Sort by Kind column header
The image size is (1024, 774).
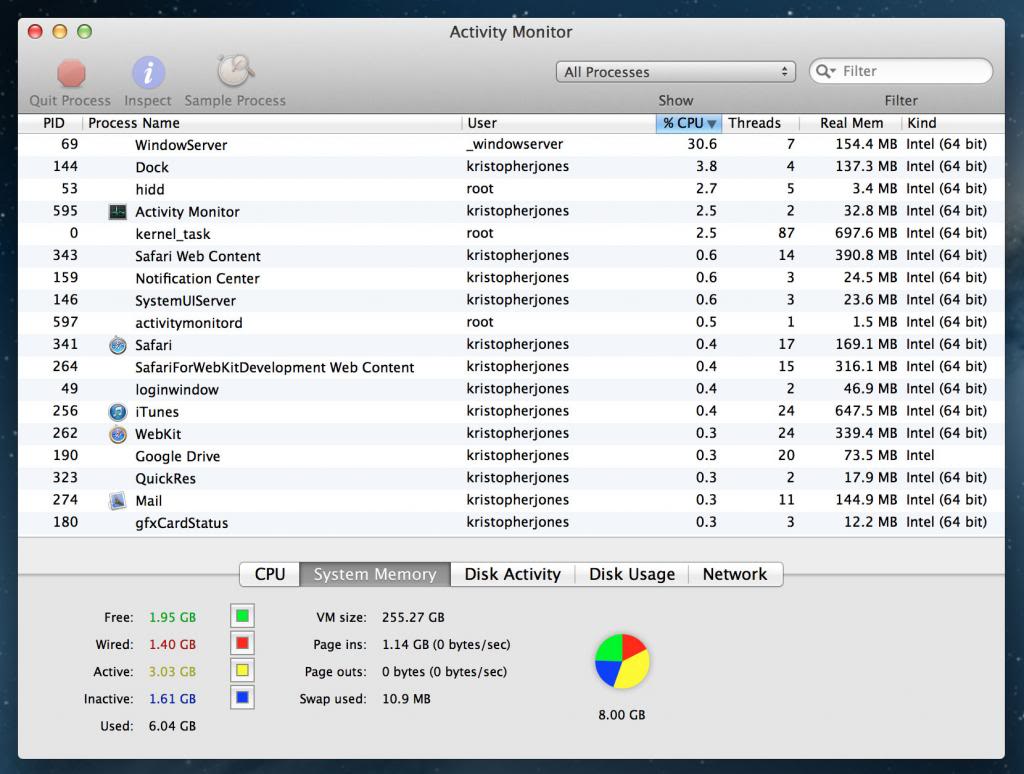(953, 123)
